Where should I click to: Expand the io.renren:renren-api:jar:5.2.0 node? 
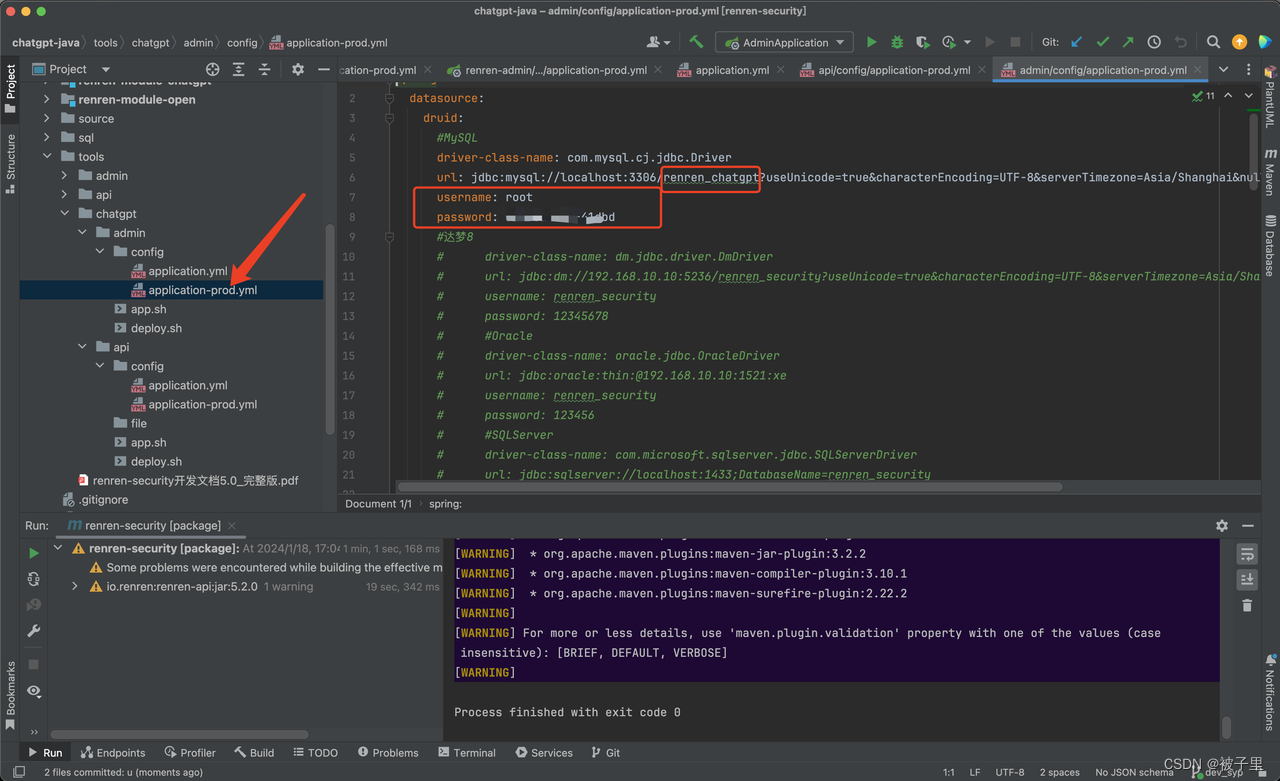[75, 587]
